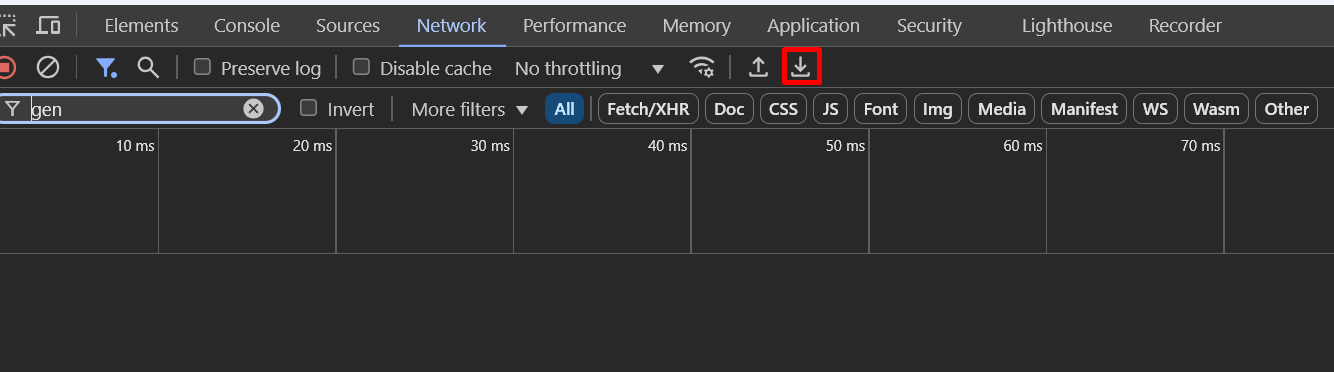This screenshot has width=1334, height=372.
Task: Enable the Preserve log checkbox
Action: coord(202,67)
